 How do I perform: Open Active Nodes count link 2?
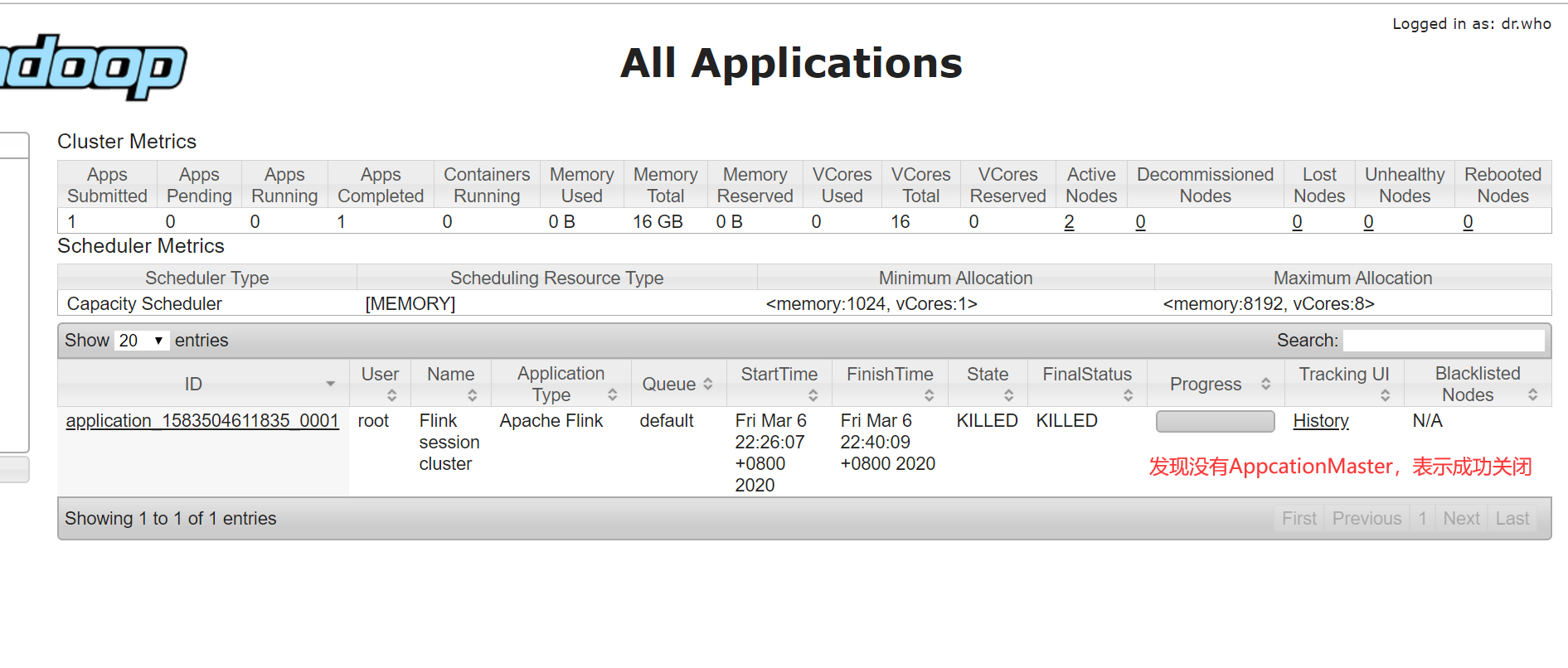[1069, 222]
